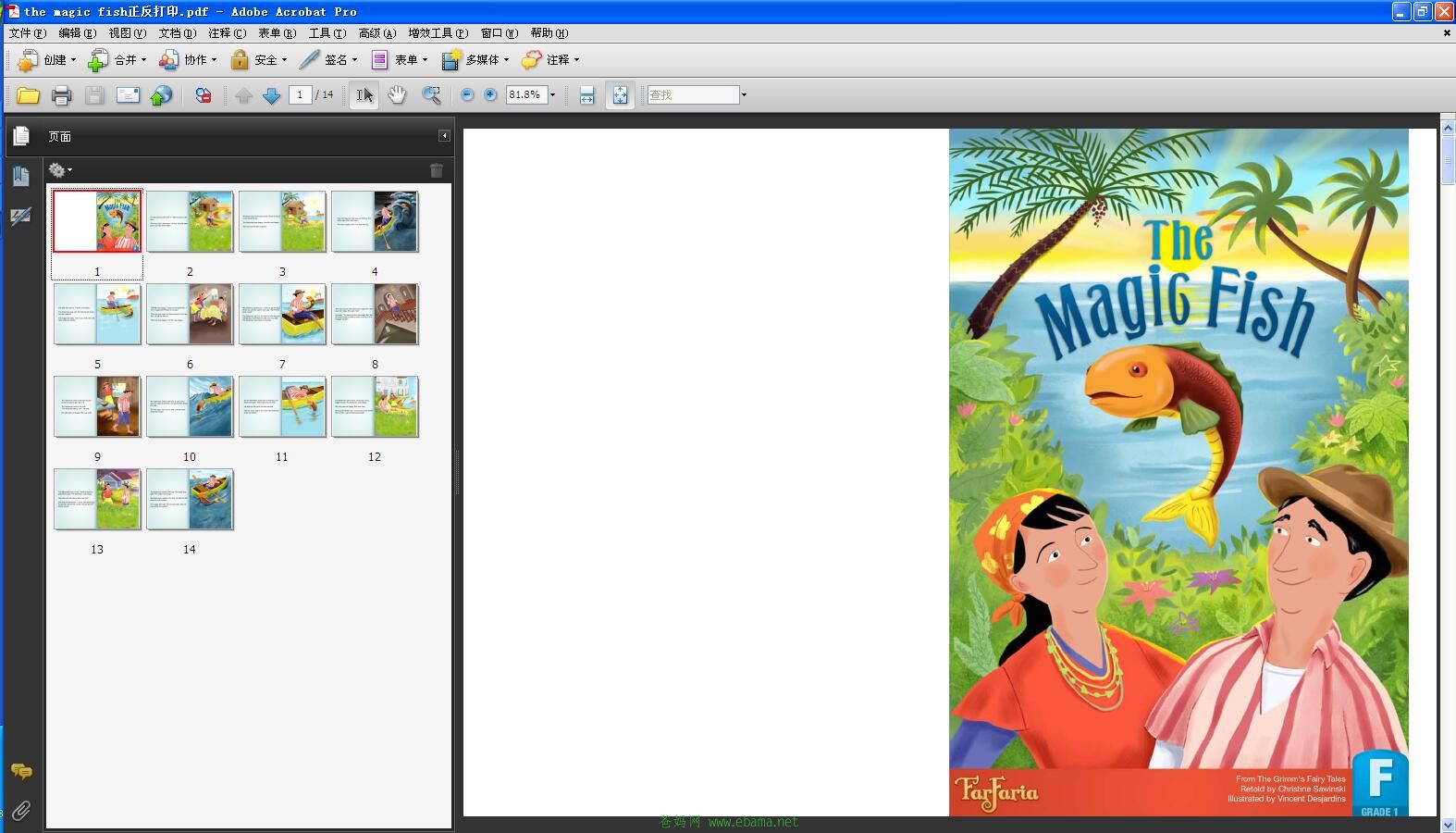Open the 帮助 (Help) menu

549,33
